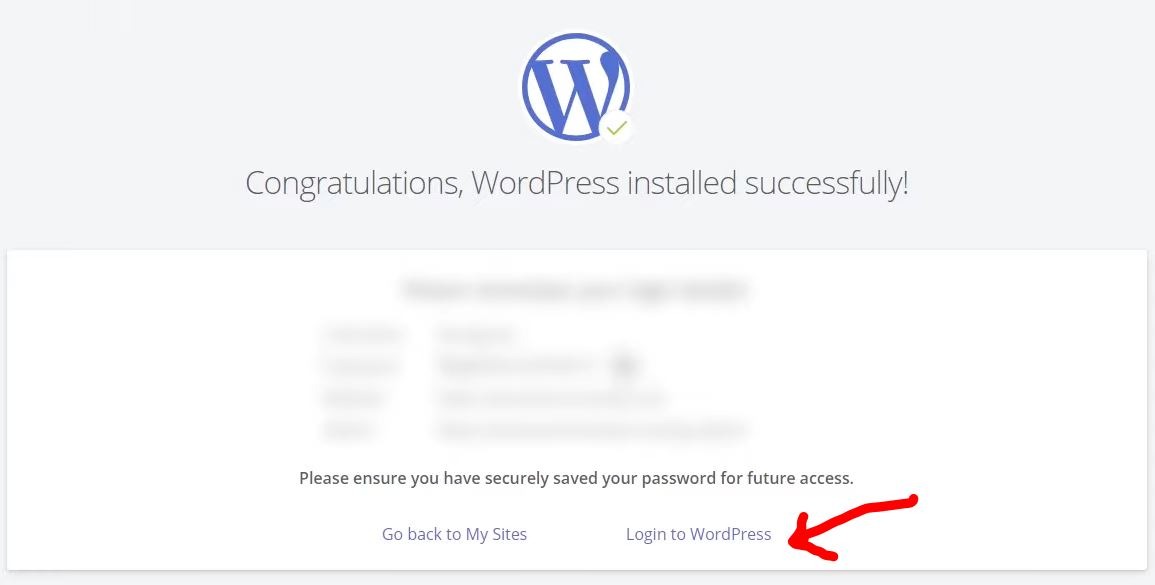Click the login details panel title
Image resolution: width=1155 pixels, height=585 pixels.
tap(576, 289)
